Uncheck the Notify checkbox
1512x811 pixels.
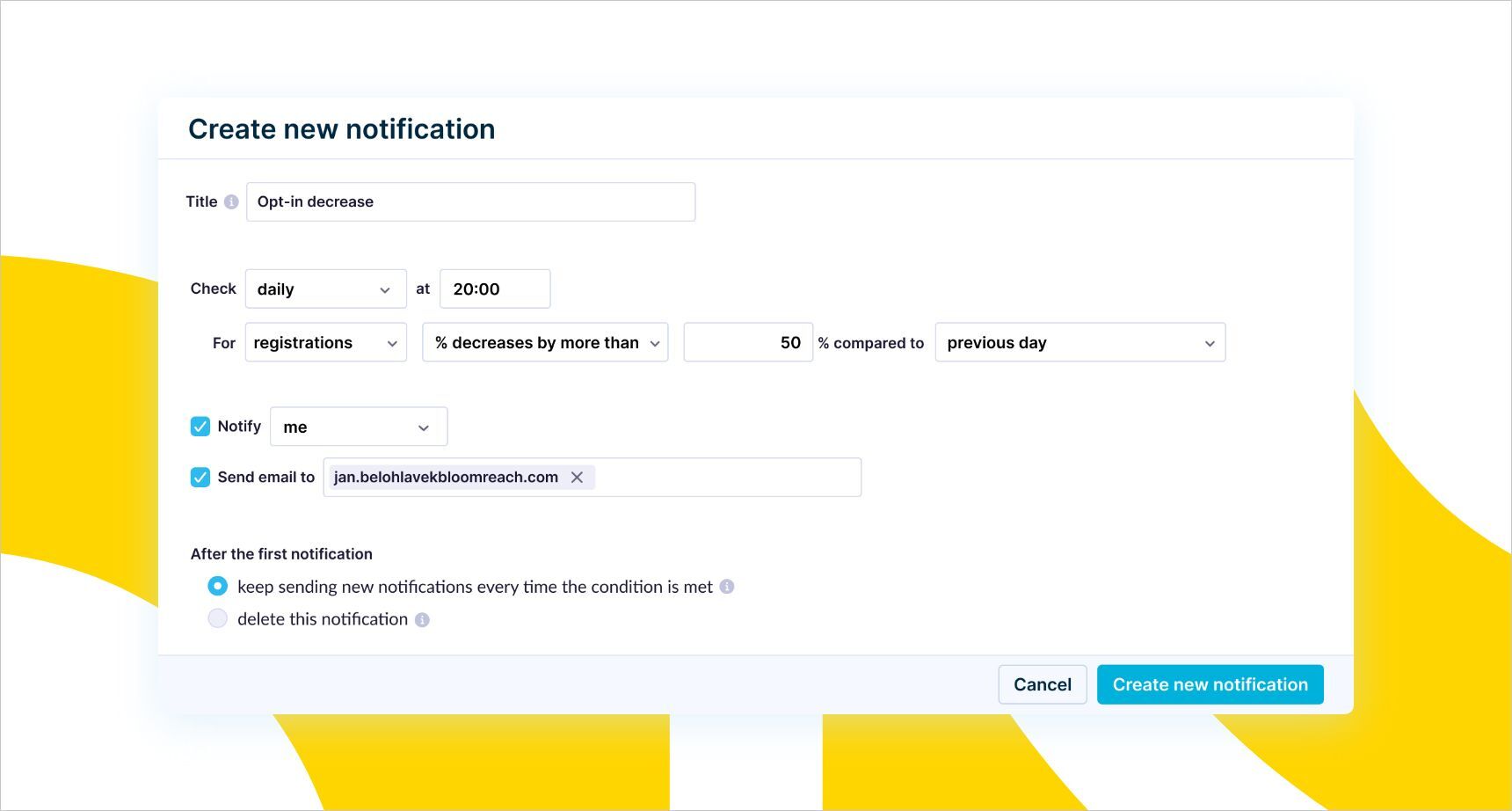200,427
